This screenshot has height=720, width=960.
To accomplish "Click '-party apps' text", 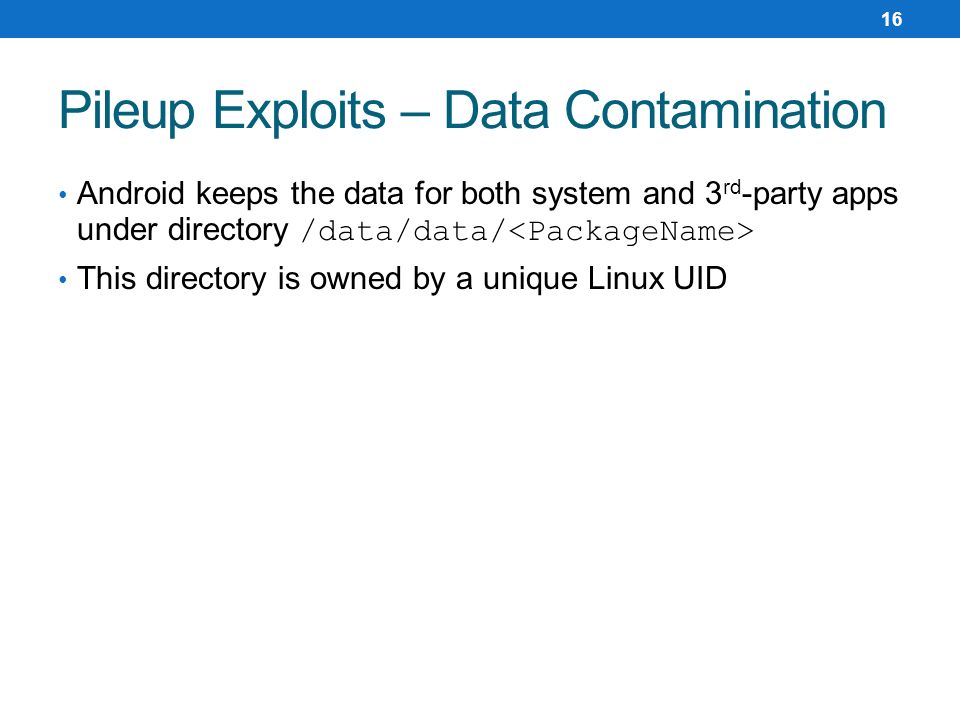I will pyautogui.click(x=820, y=195).
